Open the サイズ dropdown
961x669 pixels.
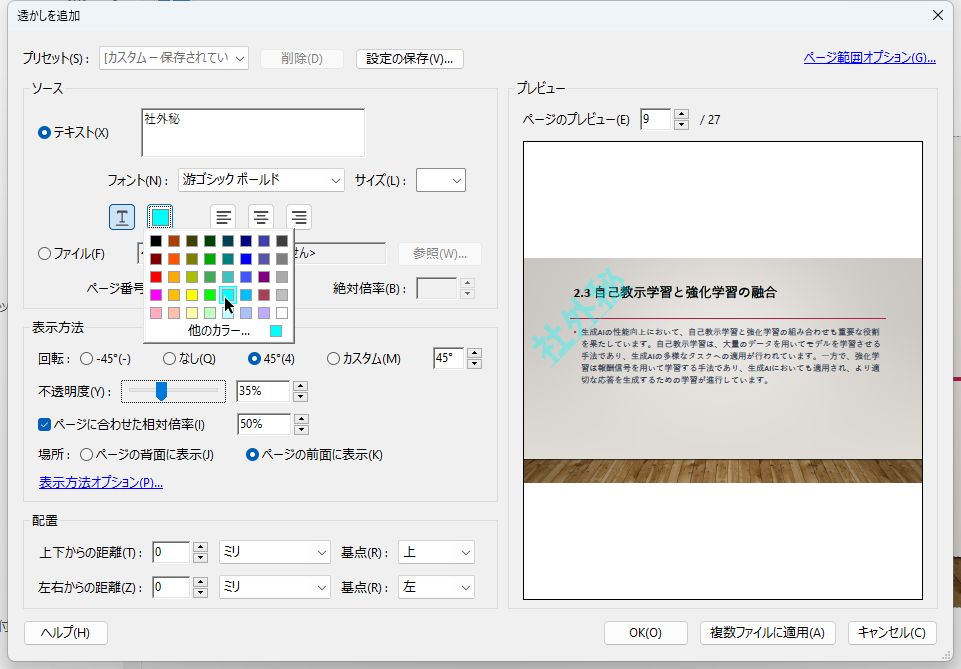pos(443,181)
